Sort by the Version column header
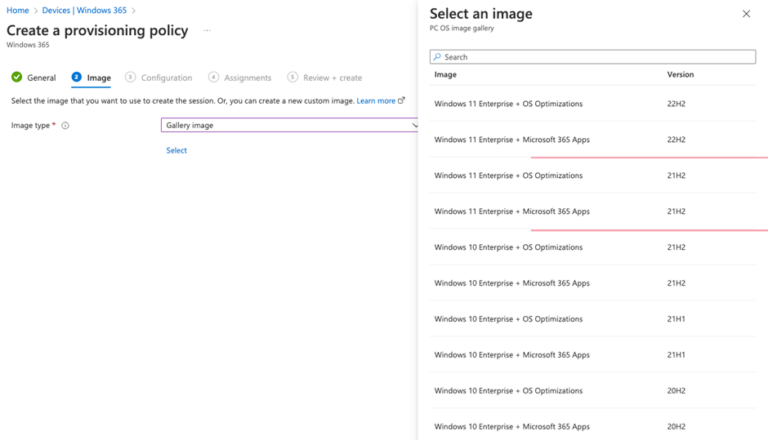Image resolution: width=768 pixels, height=440 pixels. (x=680, y=75)
